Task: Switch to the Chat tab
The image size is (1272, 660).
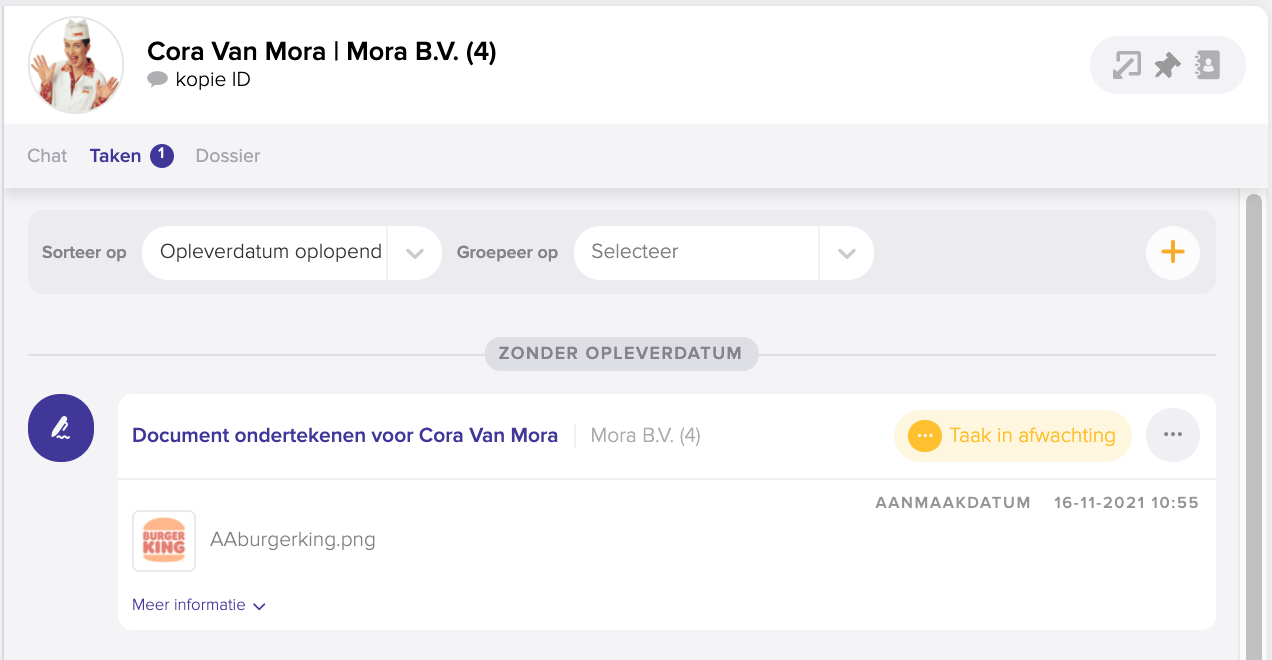Action: click(47, 156)
